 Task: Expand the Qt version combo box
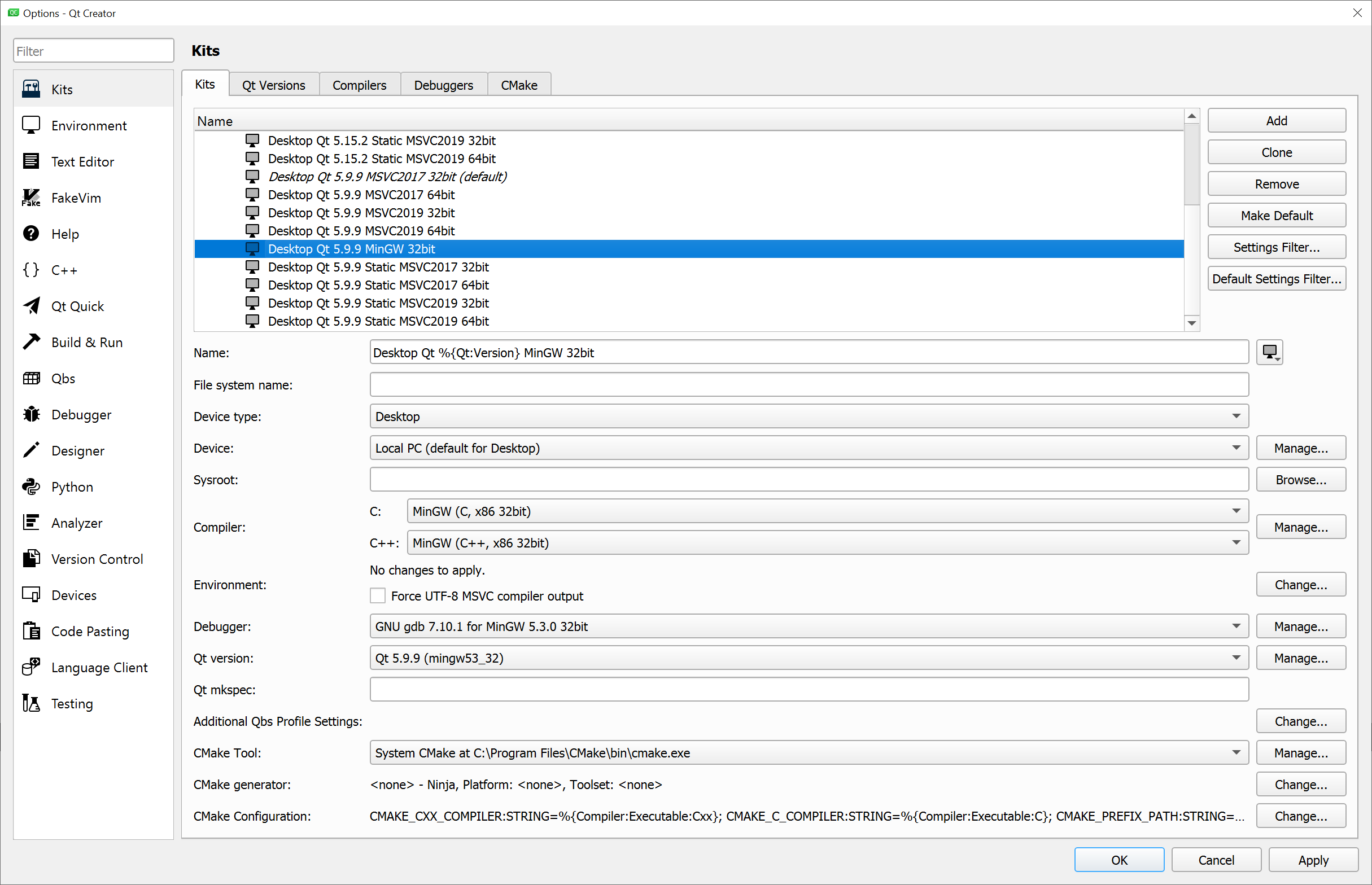pos(808,658)
